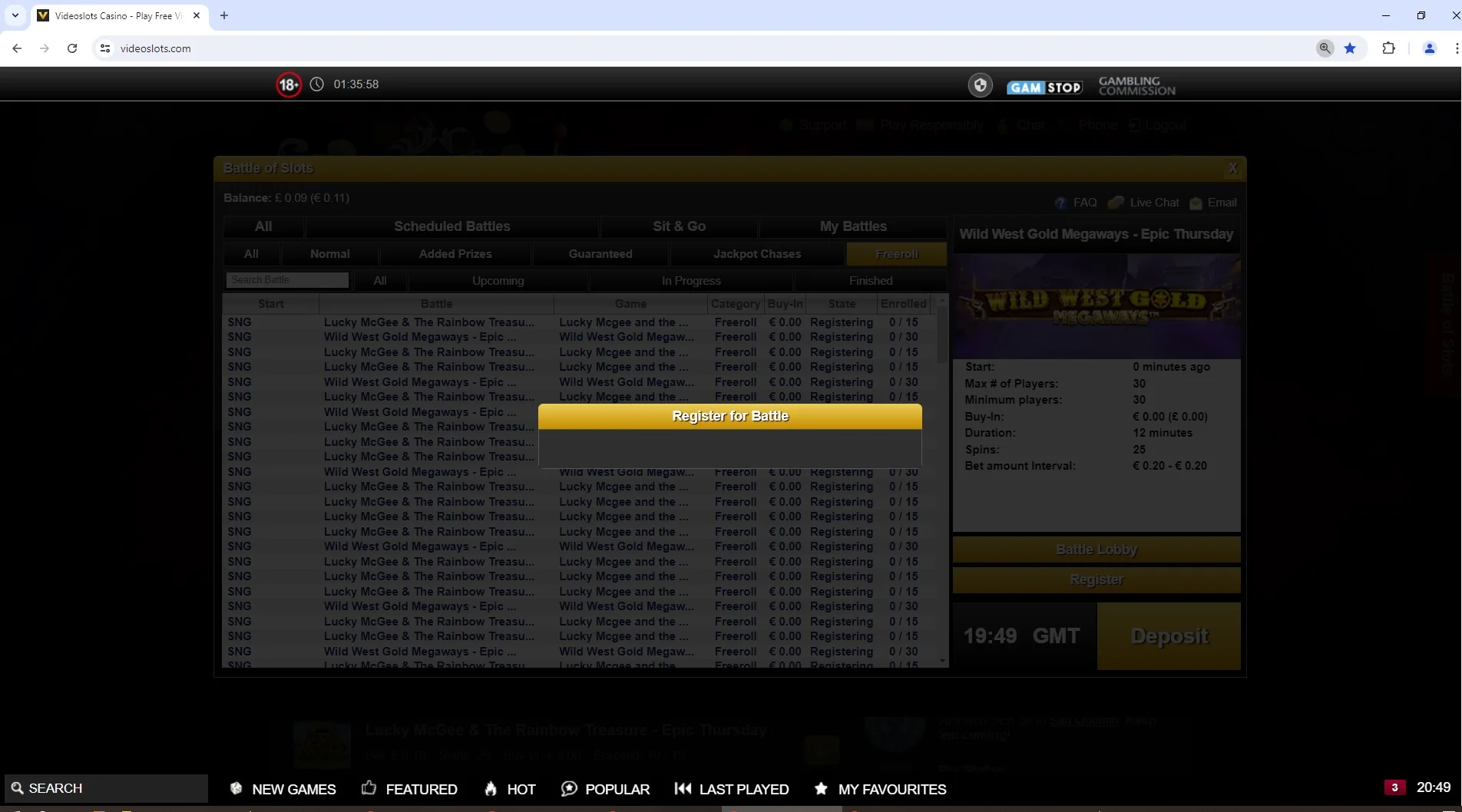The width and height of the screenshot is (1462, 812).
Task: Show In Progress battles
Action: 691,281
